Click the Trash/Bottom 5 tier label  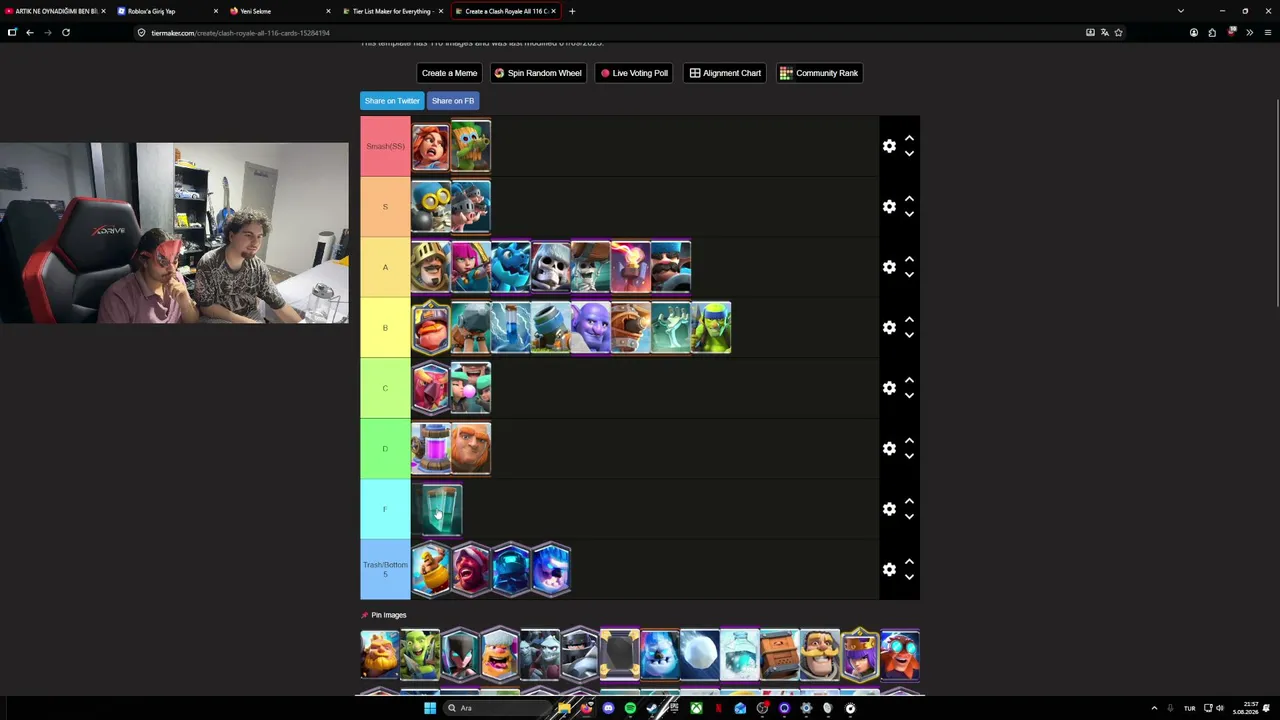coord(385,570)
